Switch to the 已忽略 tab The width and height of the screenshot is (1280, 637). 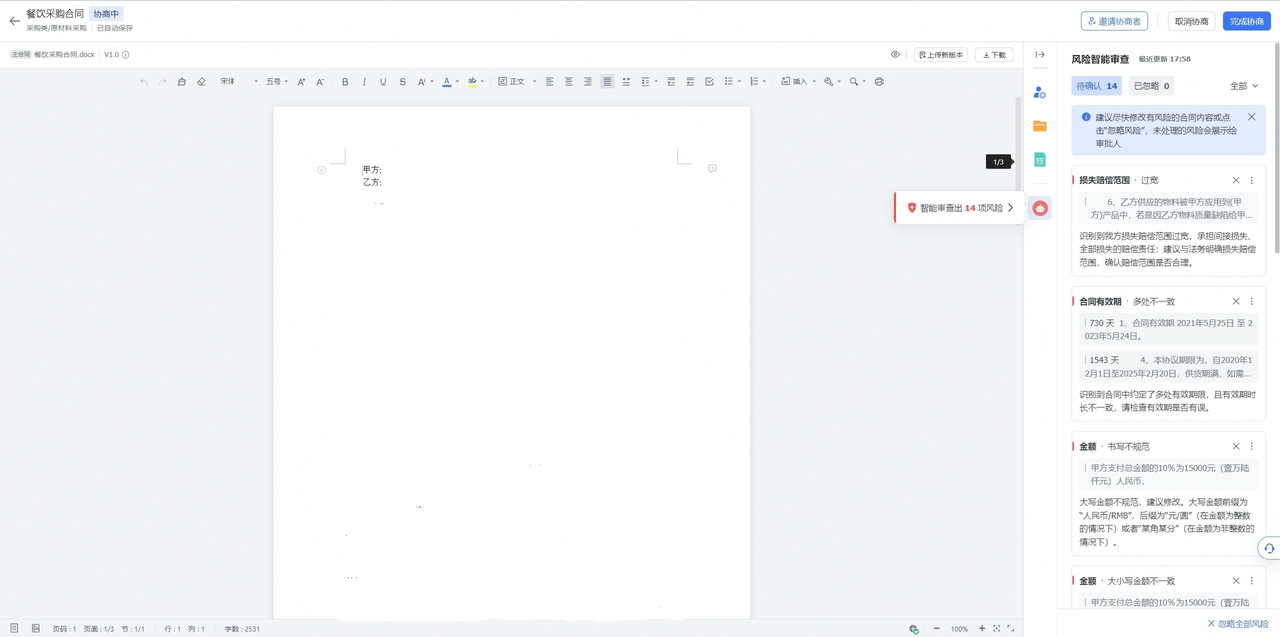coord(1151,86)
